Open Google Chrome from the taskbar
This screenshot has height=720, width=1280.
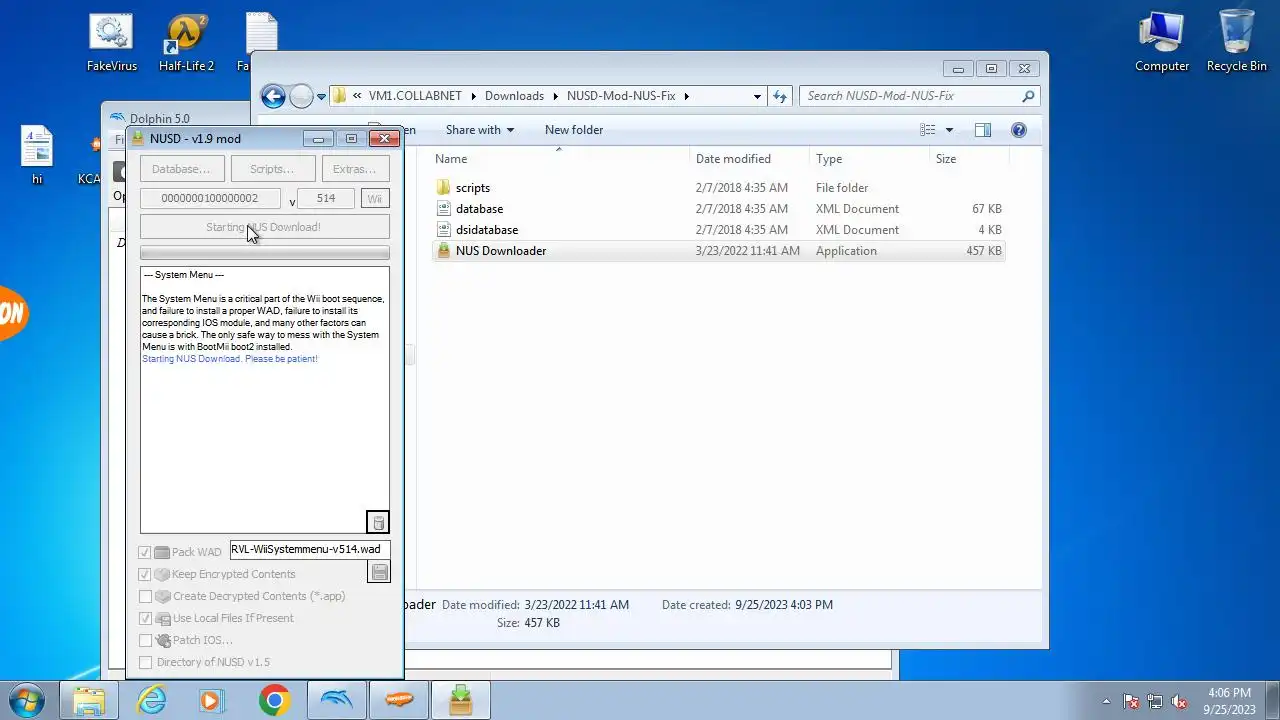275,700
